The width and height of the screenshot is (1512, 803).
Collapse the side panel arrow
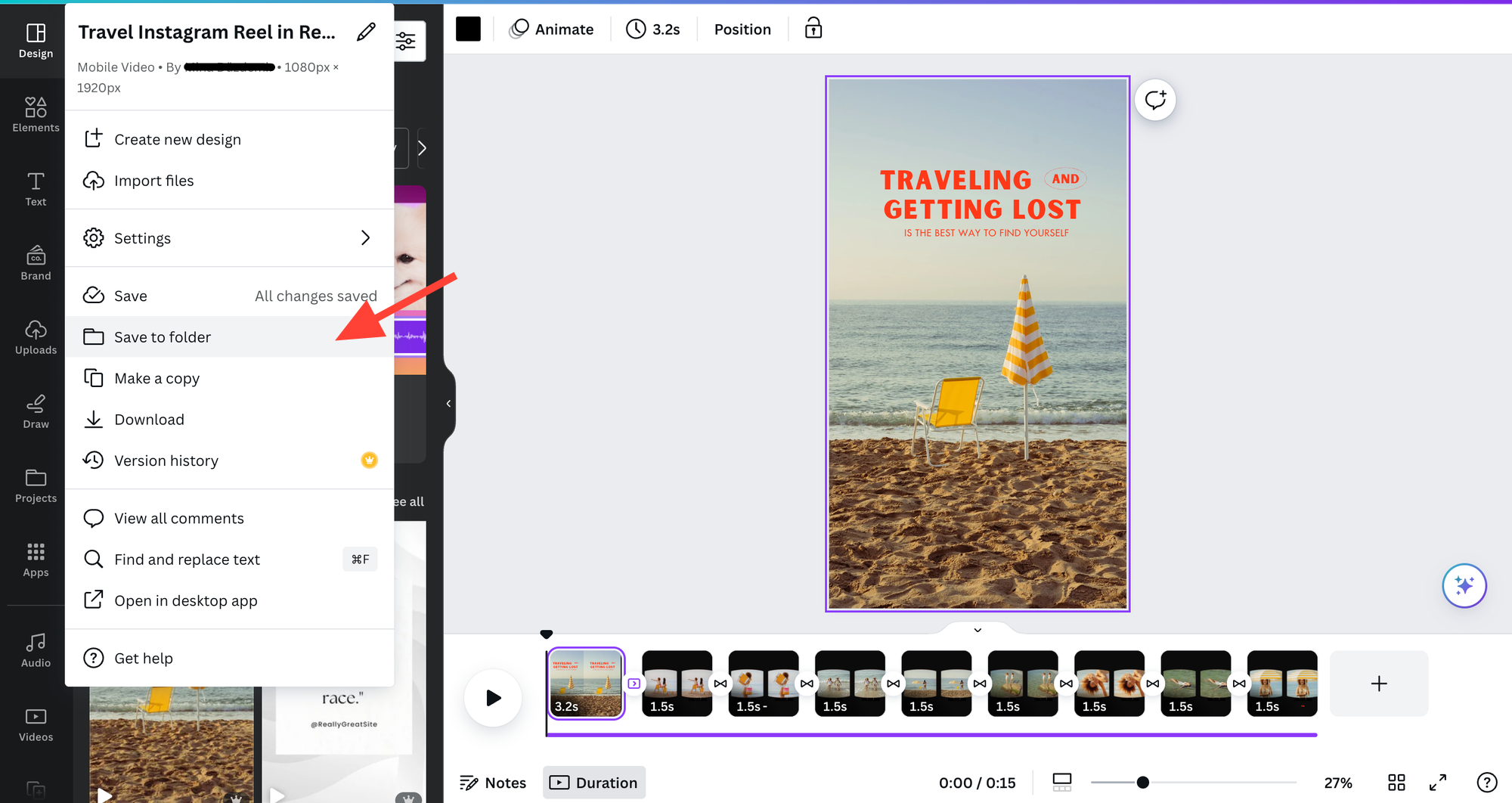pos(448,404)
